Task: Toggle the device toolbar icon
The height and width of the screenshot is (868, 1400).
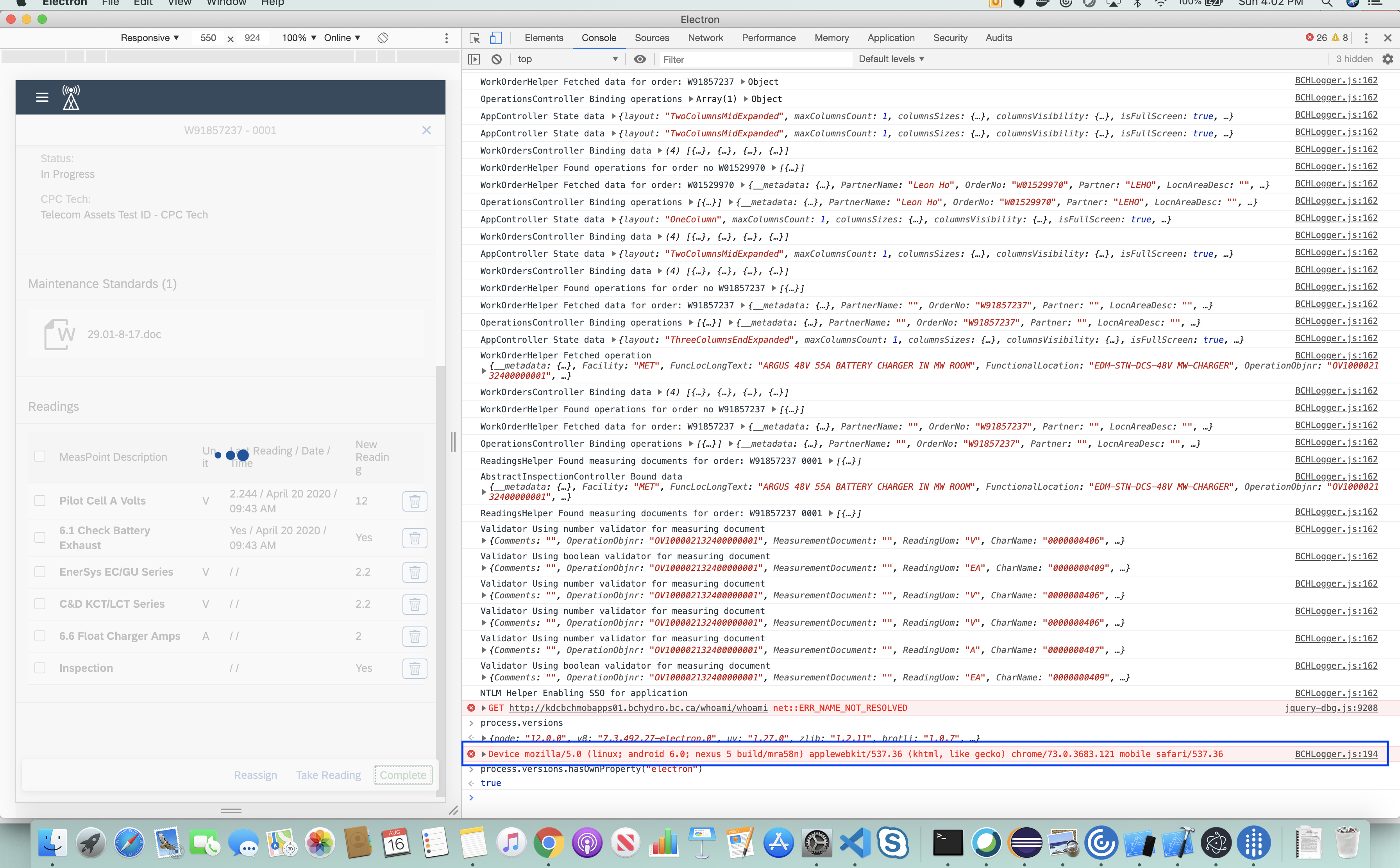Action: click(495, 38)
